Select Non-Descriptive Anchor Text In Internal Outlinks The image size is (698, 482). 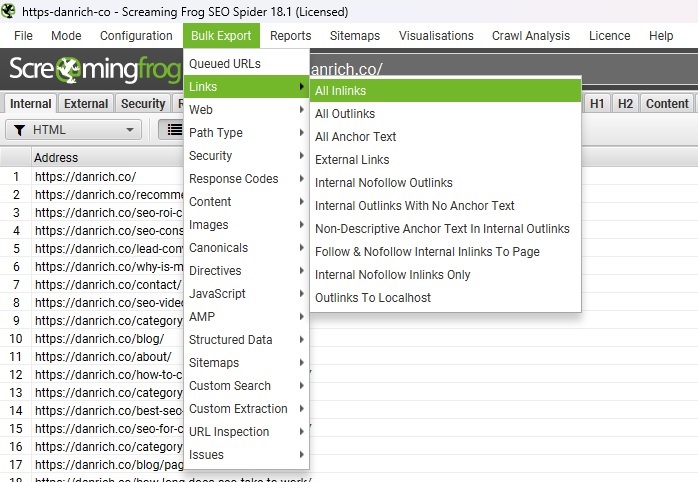(x=446, y=229)
